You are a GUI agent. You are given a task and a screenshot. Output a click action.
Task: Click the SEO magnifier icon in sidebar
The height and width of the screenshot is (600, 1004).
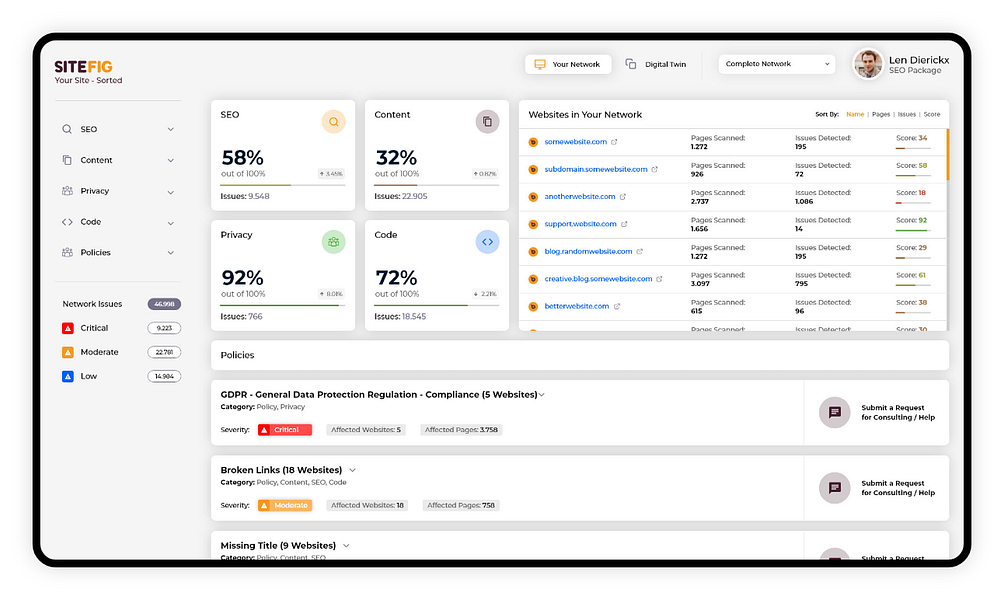click(x=67, y=129)
